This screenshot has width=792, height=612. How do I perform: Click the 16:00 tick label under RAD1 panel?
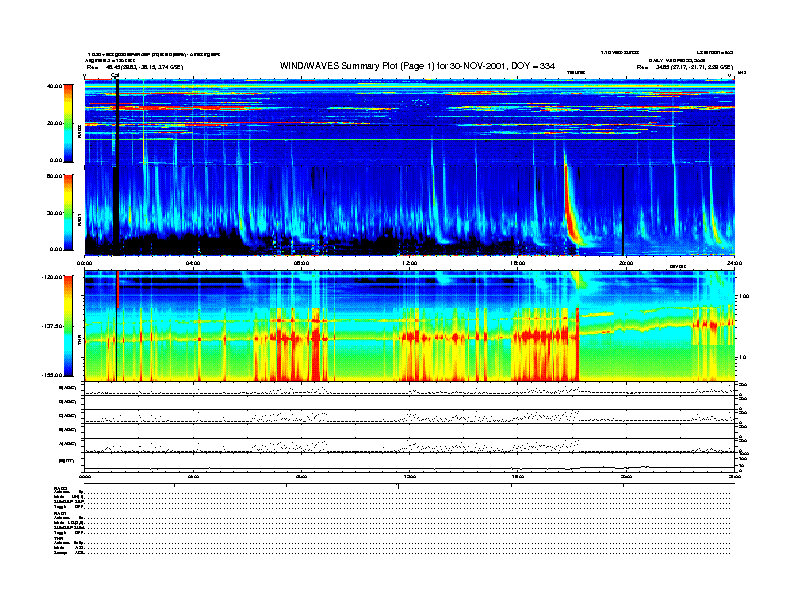point(518,263)
